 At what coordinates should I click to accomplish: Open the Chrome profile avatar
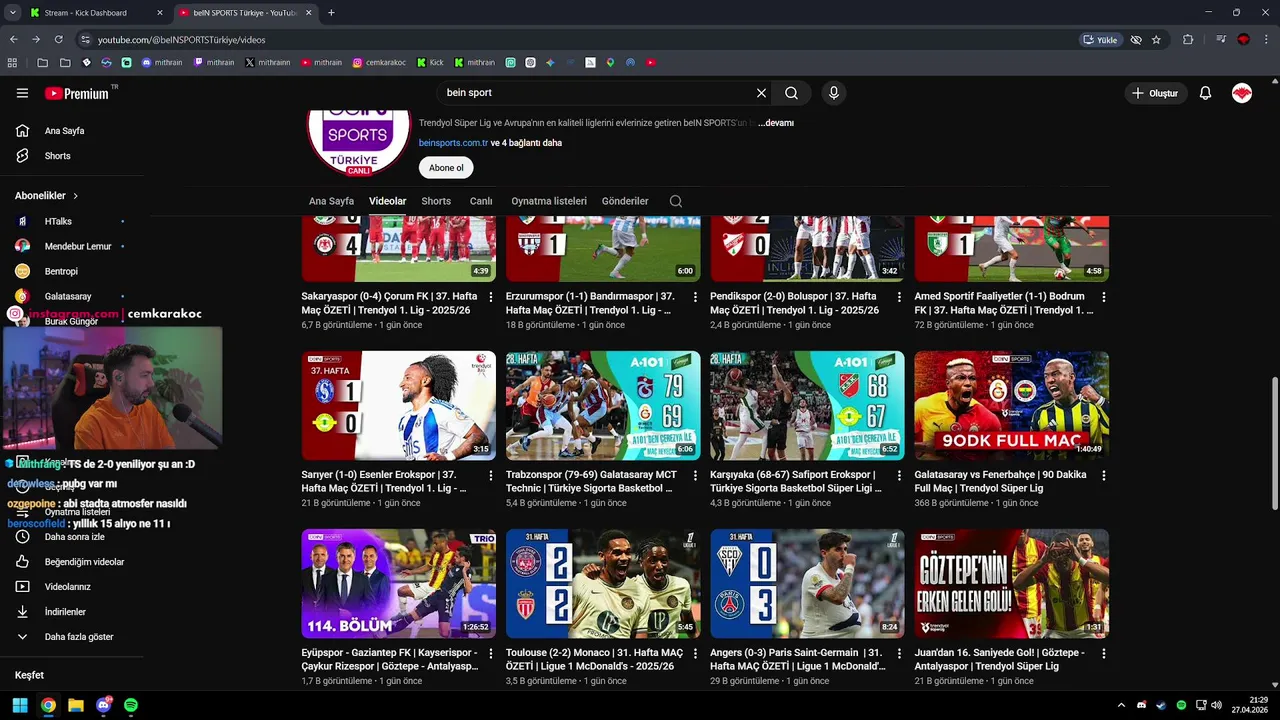point(1243,40)
